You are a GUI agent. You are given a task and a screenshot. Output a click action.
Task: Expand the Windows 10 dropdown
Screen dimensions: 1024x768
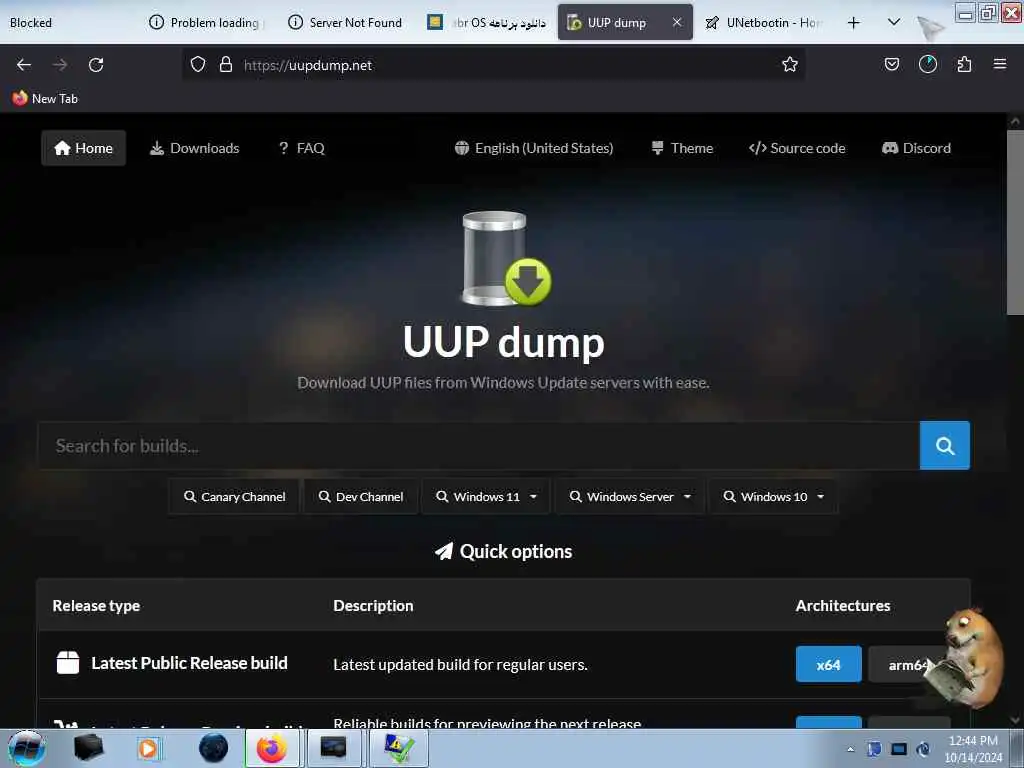click(x=773, y=497)
